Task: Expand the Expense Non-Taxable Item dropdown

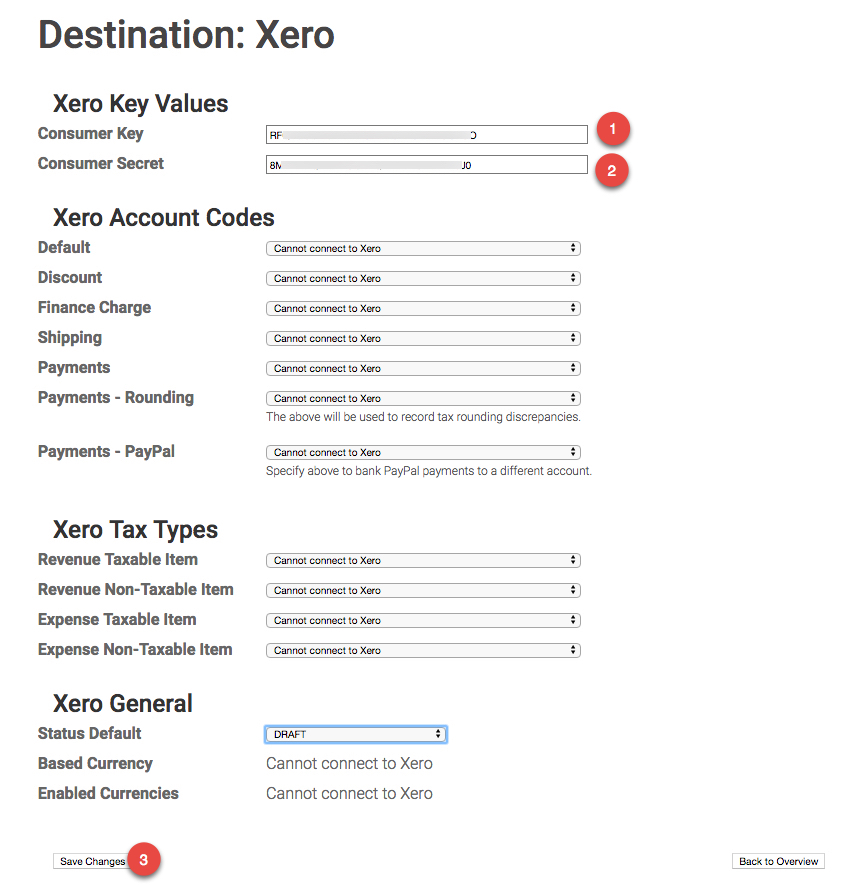Action: point(423,650)
